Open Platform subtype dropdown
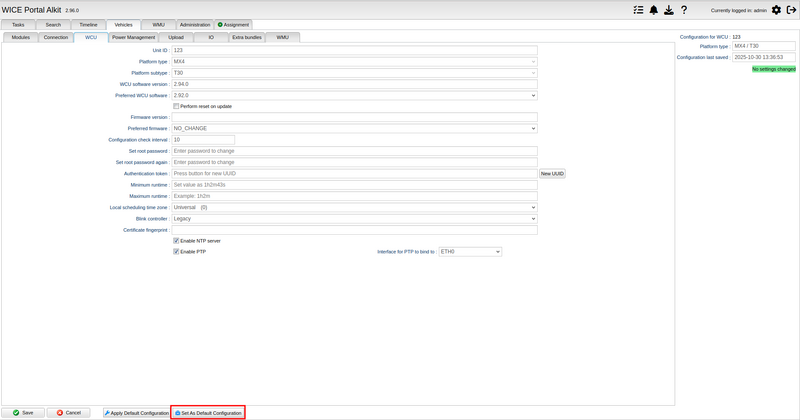This screenshot has width=800, height=420. point(354,73)
